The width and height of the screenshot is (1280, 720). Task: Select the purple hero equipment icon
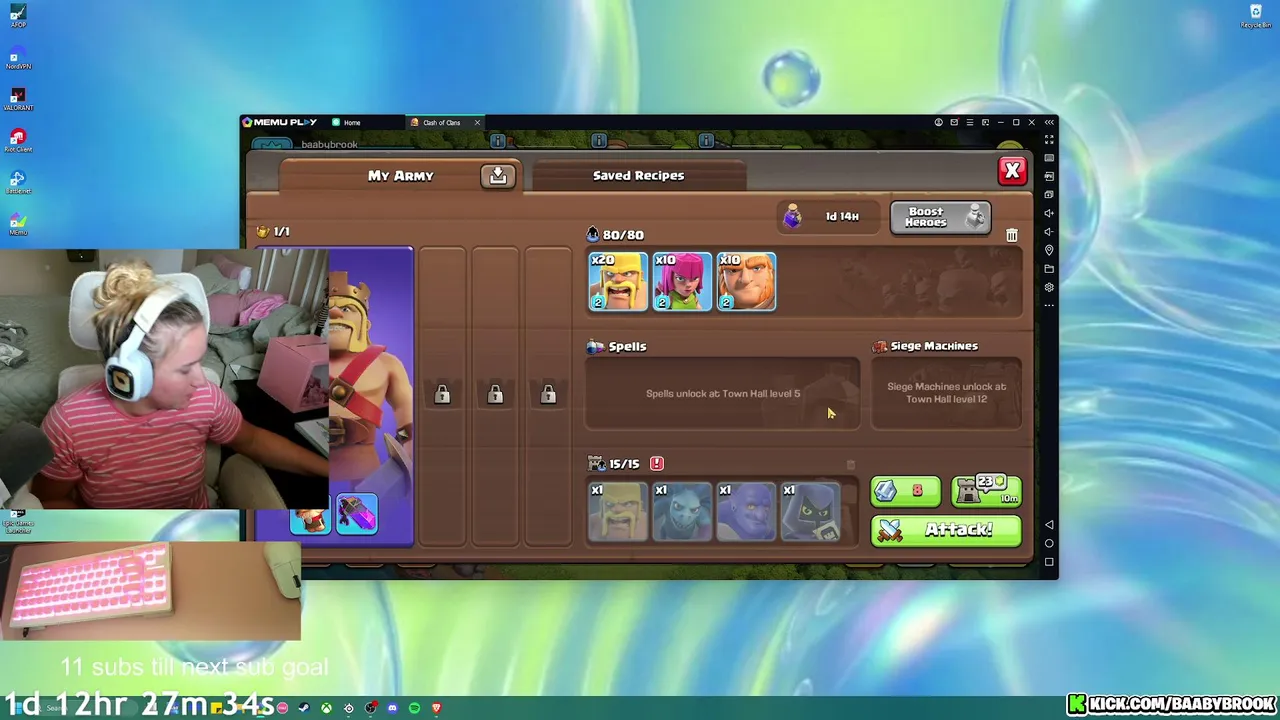point(357,514)
